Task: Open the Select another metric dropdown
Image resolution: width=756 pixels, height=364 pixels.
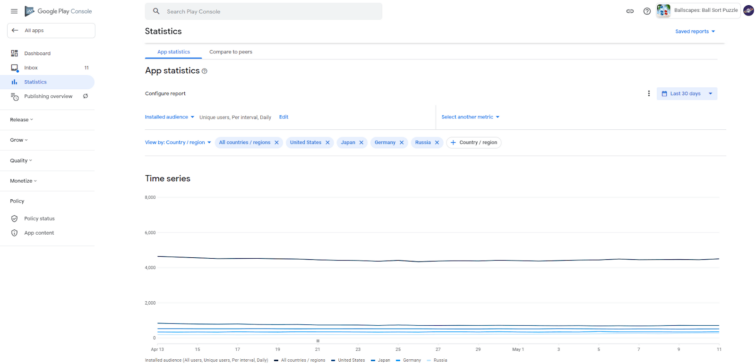Action: 470,117
